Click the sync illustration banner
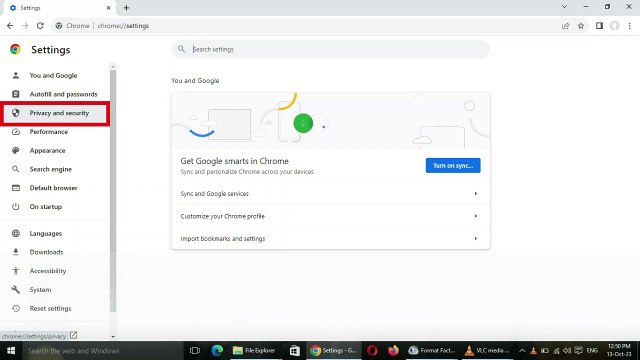Image resolution: width=640 pixels, height=360 pixels. click(331, 121)
